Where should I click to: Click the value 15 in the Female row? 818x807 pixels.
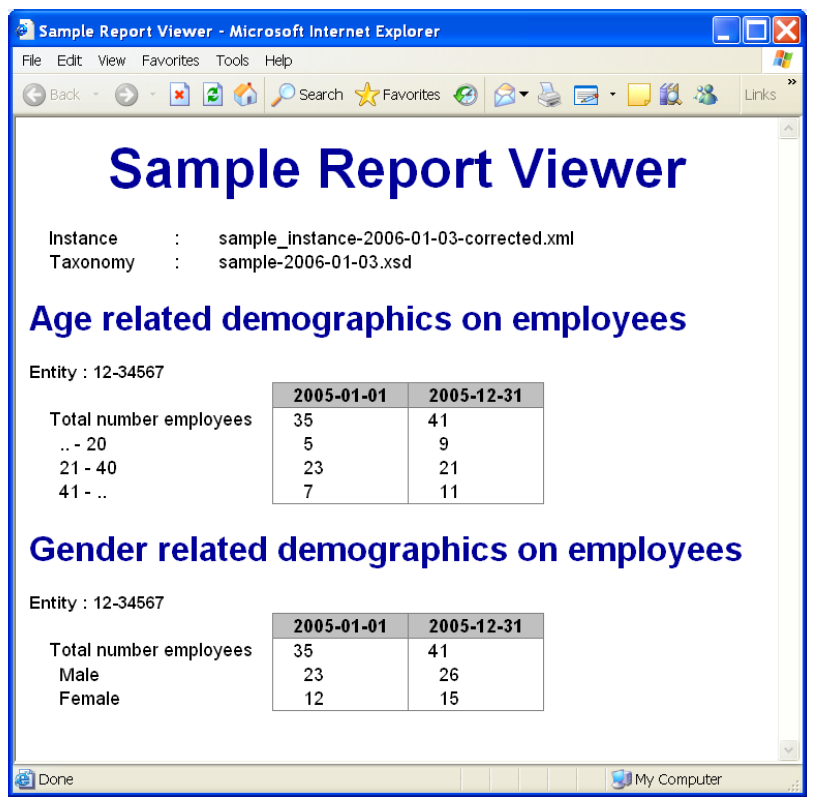[449, 698]
